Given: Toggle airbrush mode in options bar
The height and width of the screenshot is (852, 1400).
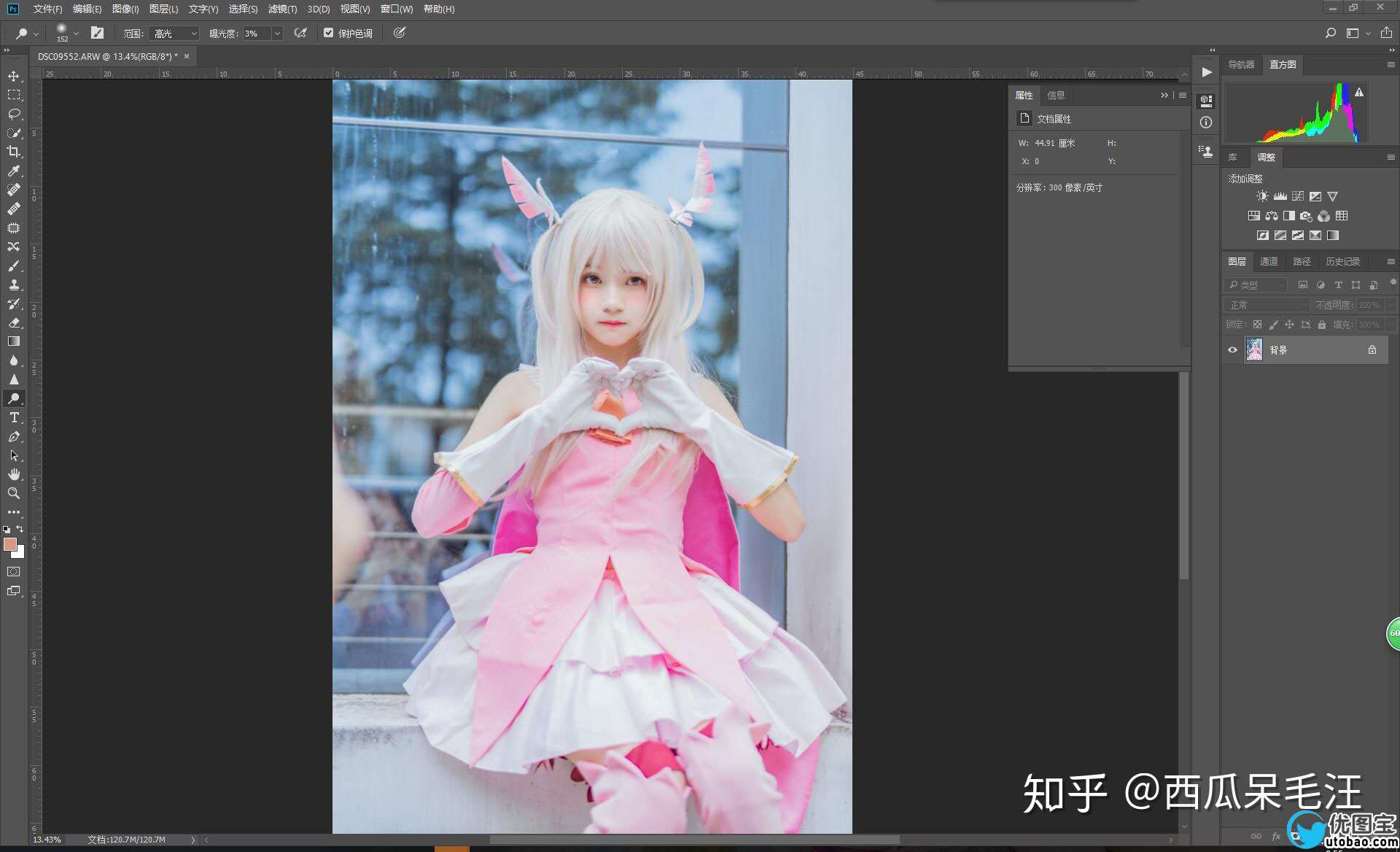Looking at the screenshot, I should tap(300, 33).
